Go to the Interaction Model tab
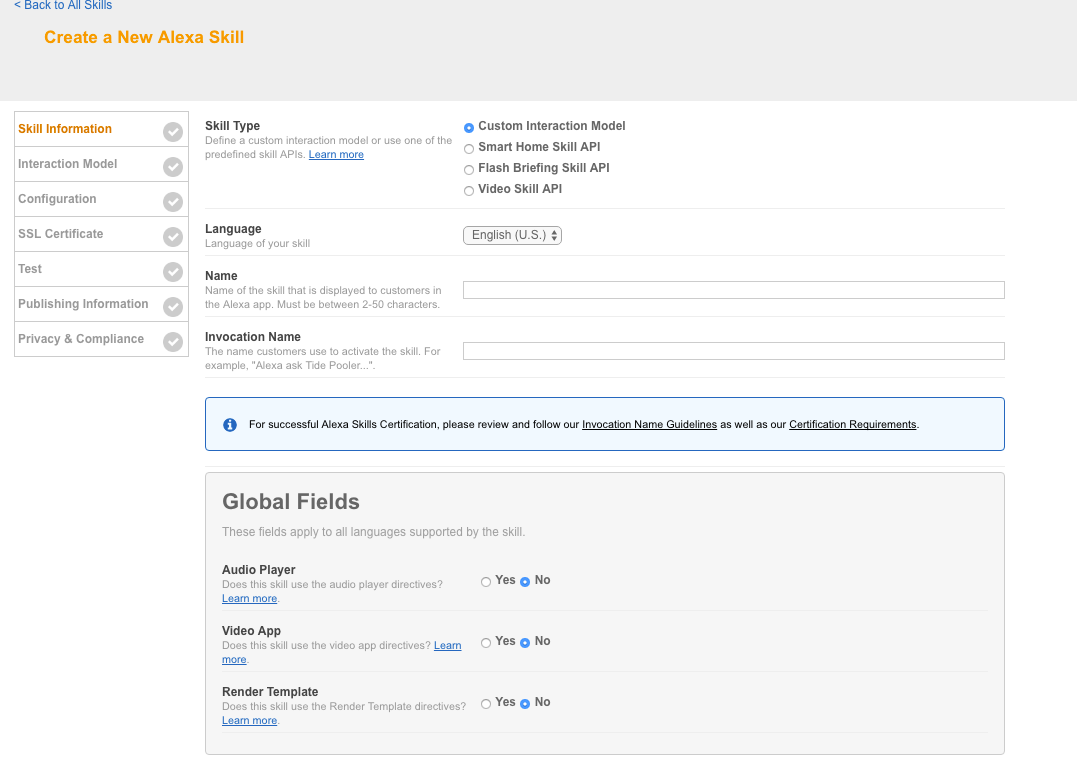Screen dimensions: 1077x757 [101, 164]
